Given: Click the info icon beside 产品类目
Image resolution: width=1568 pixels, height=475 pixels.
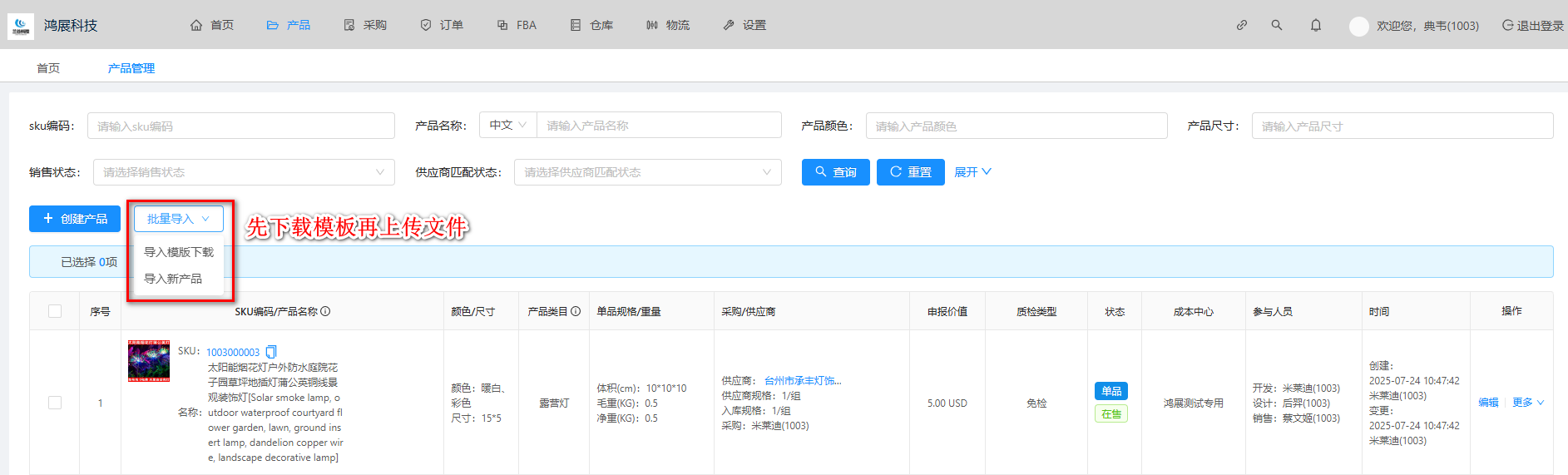Looking at the screenshot, I should click(576, 311).
